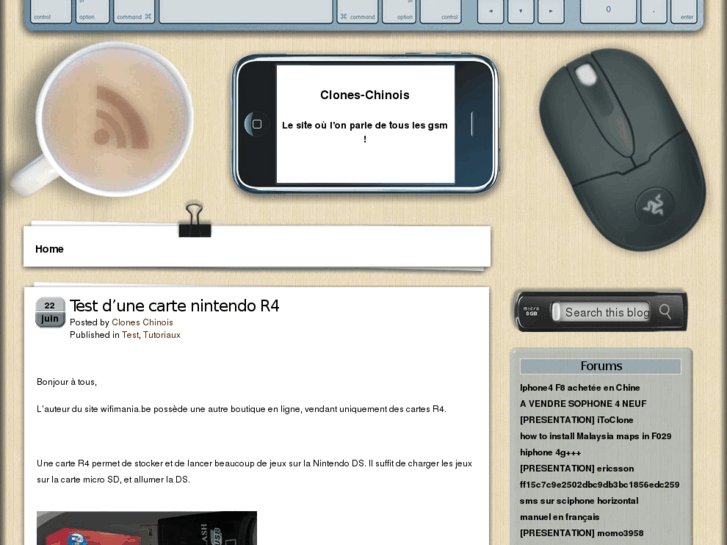Image resolution: width=727 pixels, height=545 pixels.
Task: Open forum topic '[PRESENTATION] momo3958'
Action: pos(581,533)
